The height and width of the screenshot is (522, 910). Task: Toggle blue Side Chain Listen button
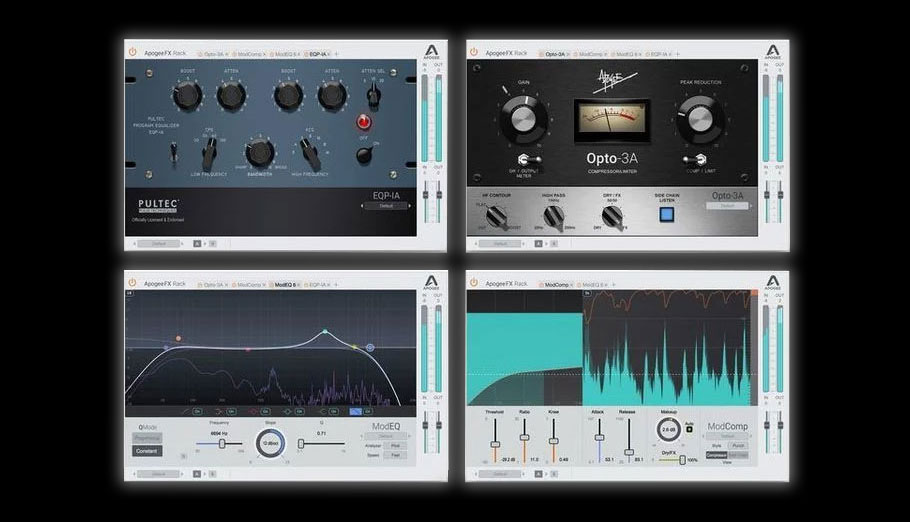coord(667,214)
